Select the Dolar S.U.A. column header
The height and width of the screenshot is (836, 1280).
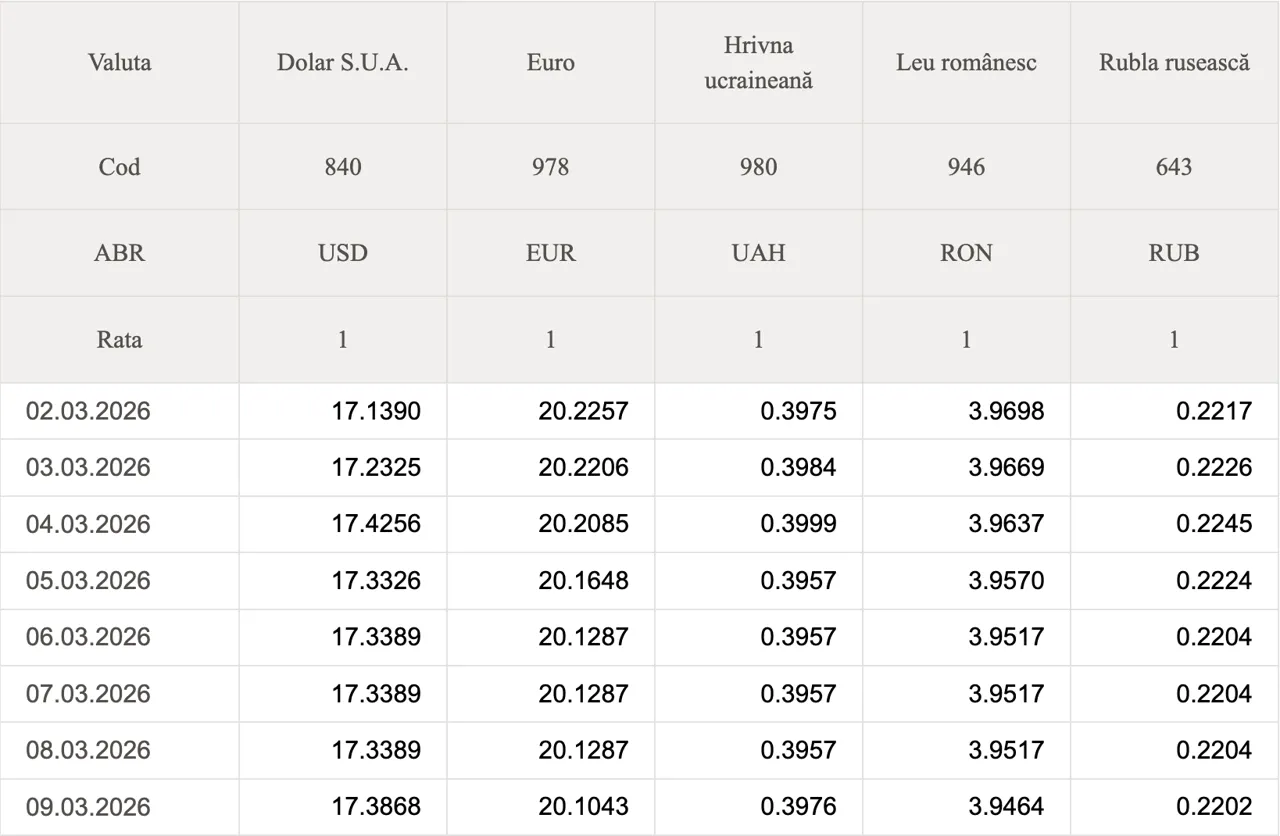pos(343,62)
